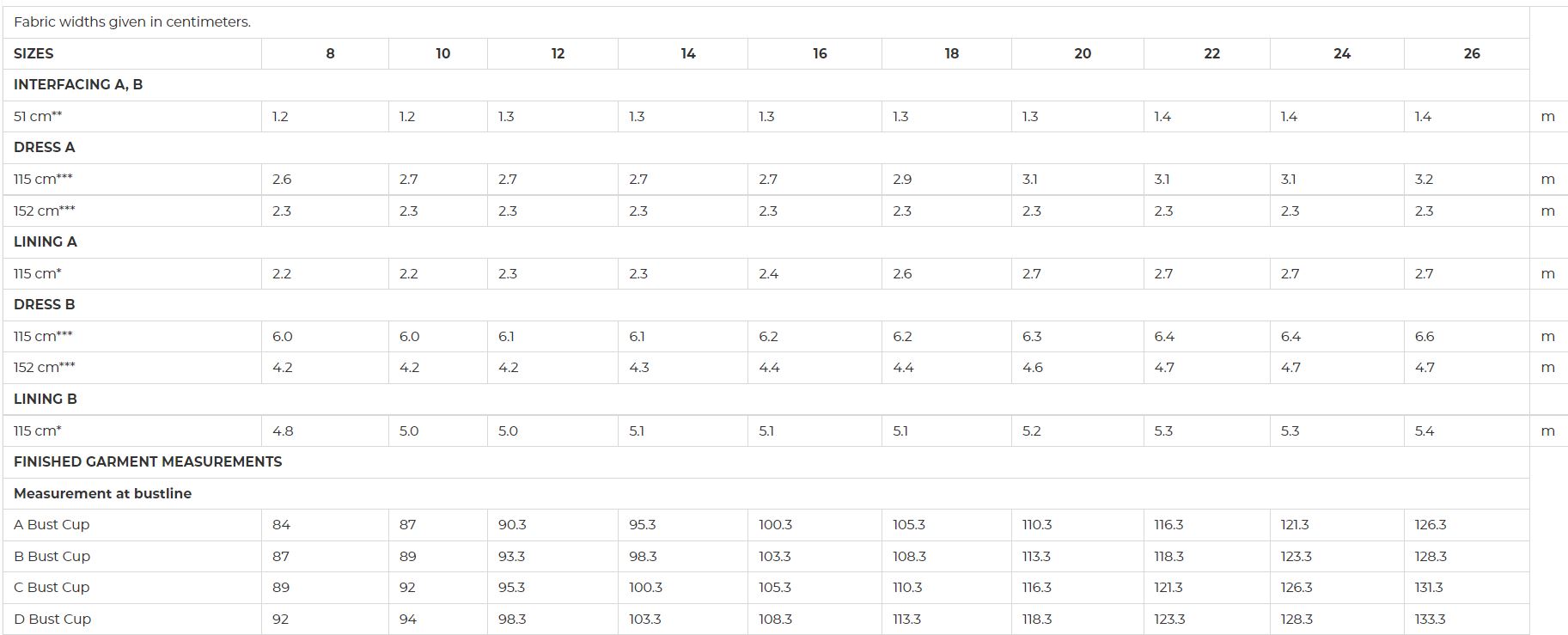Select the size 26 column header
Screen dimensions: 1568x635
click(1472, 53)
